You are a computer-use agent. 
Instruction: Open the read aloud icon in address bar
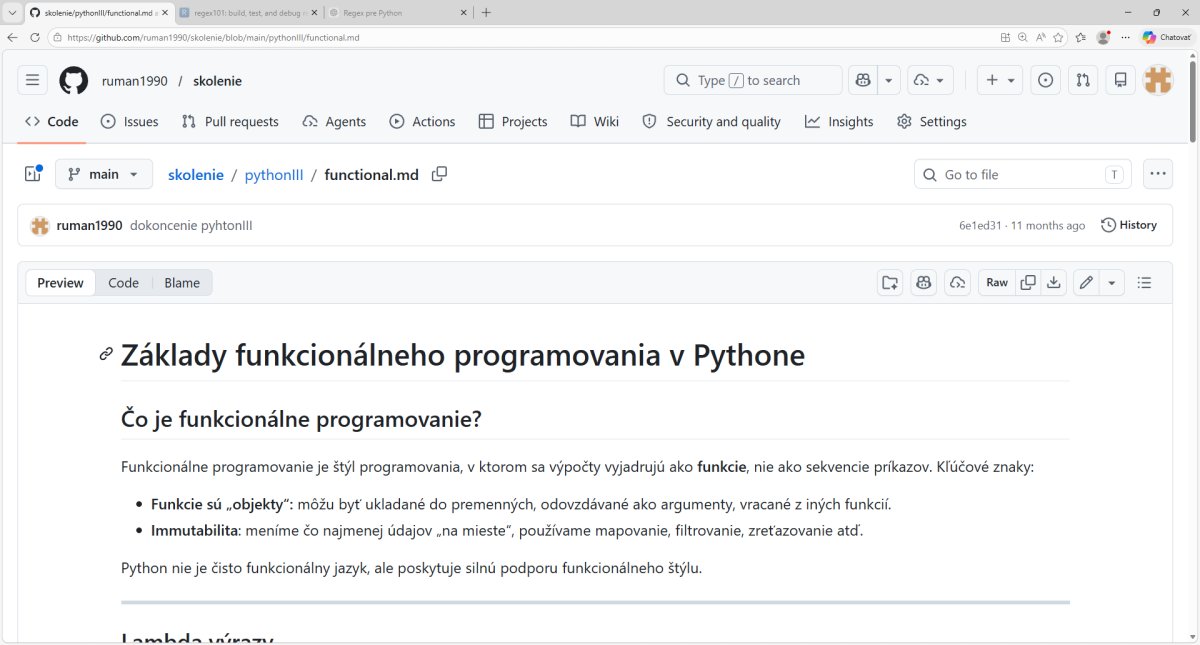(x=1040, y=37)
